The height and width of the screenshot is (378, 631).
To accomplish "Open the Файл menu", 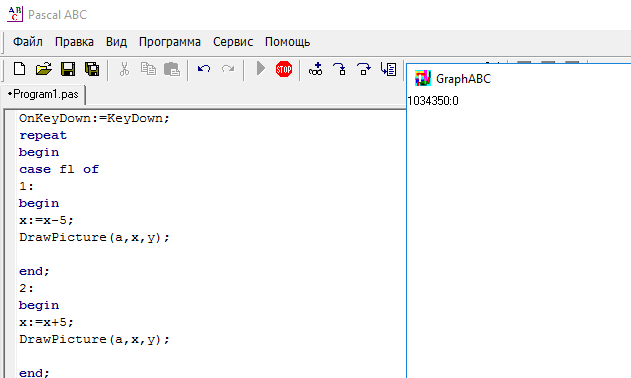I will [x=28, y=42].
